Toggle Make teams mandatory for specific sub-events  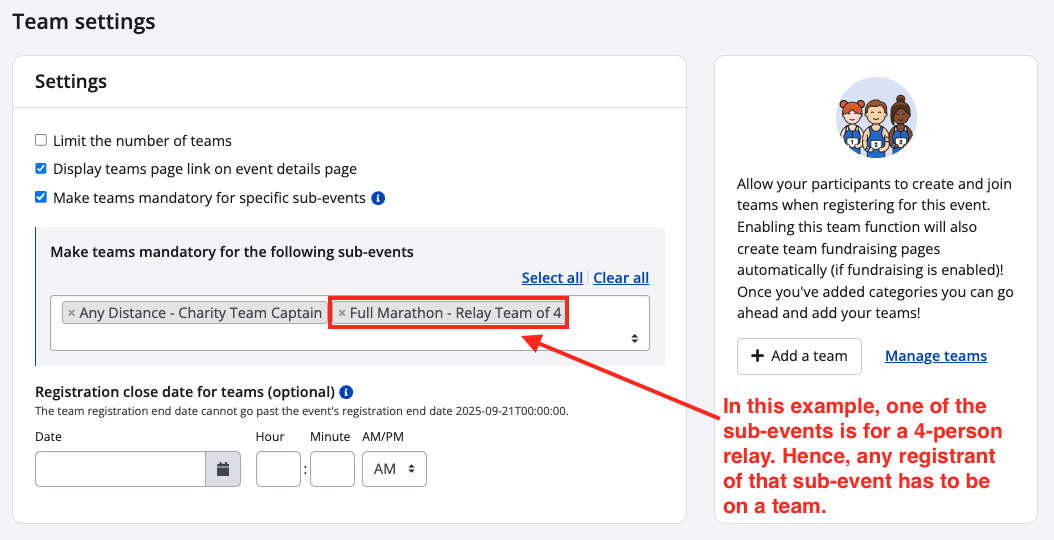pyautogui.click(x=41, y=197)
